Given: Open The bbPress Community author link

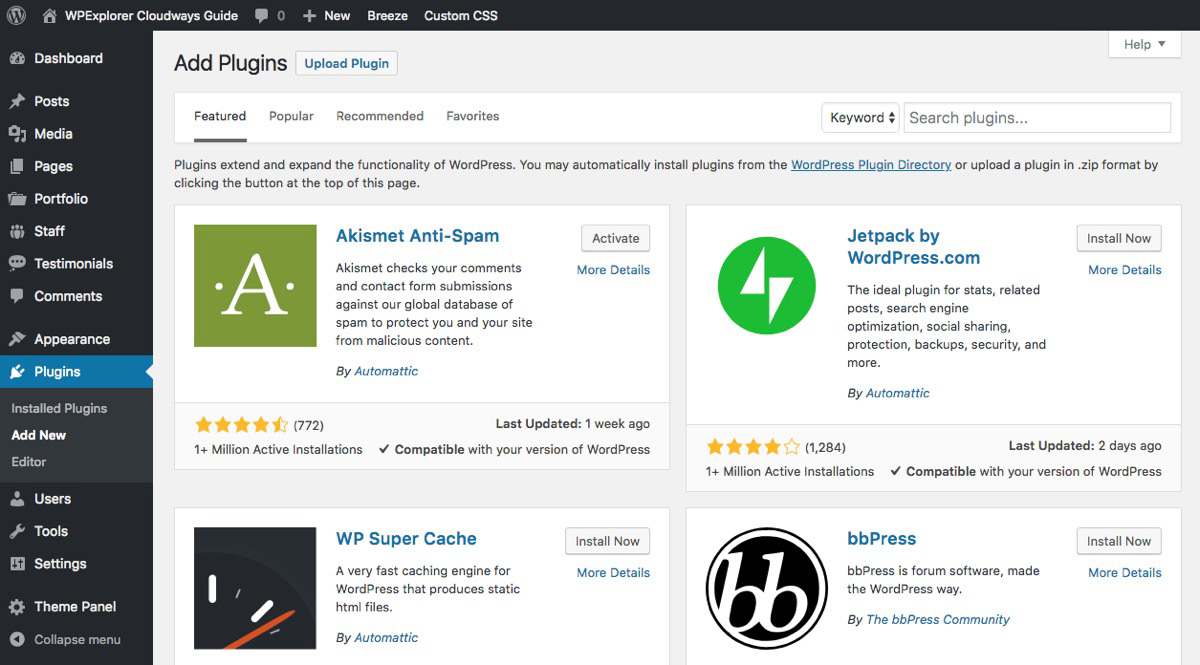Looking at the screenshot, I should (938, 620).
